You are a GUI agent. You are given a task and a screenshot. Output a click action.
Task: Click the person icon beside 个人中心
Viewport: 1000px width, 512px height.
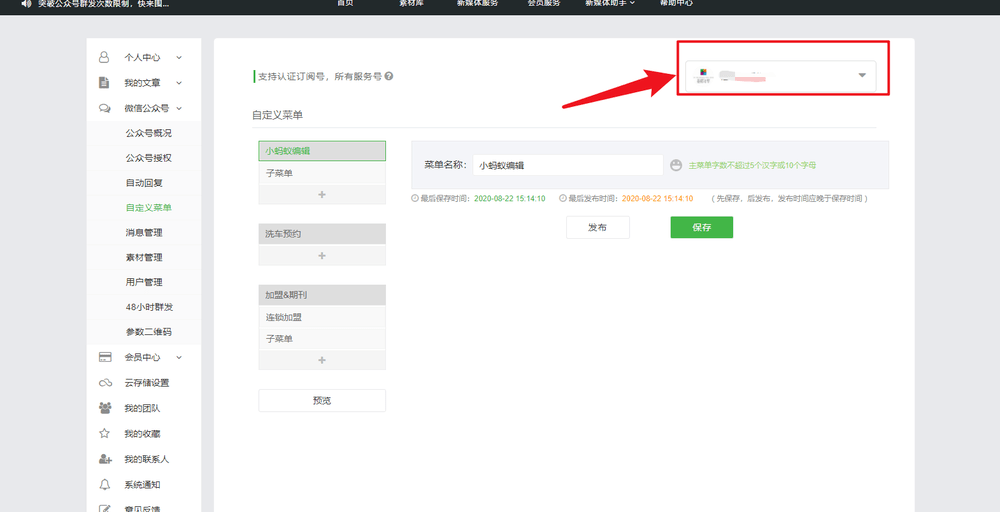click(x=104, y=58)
